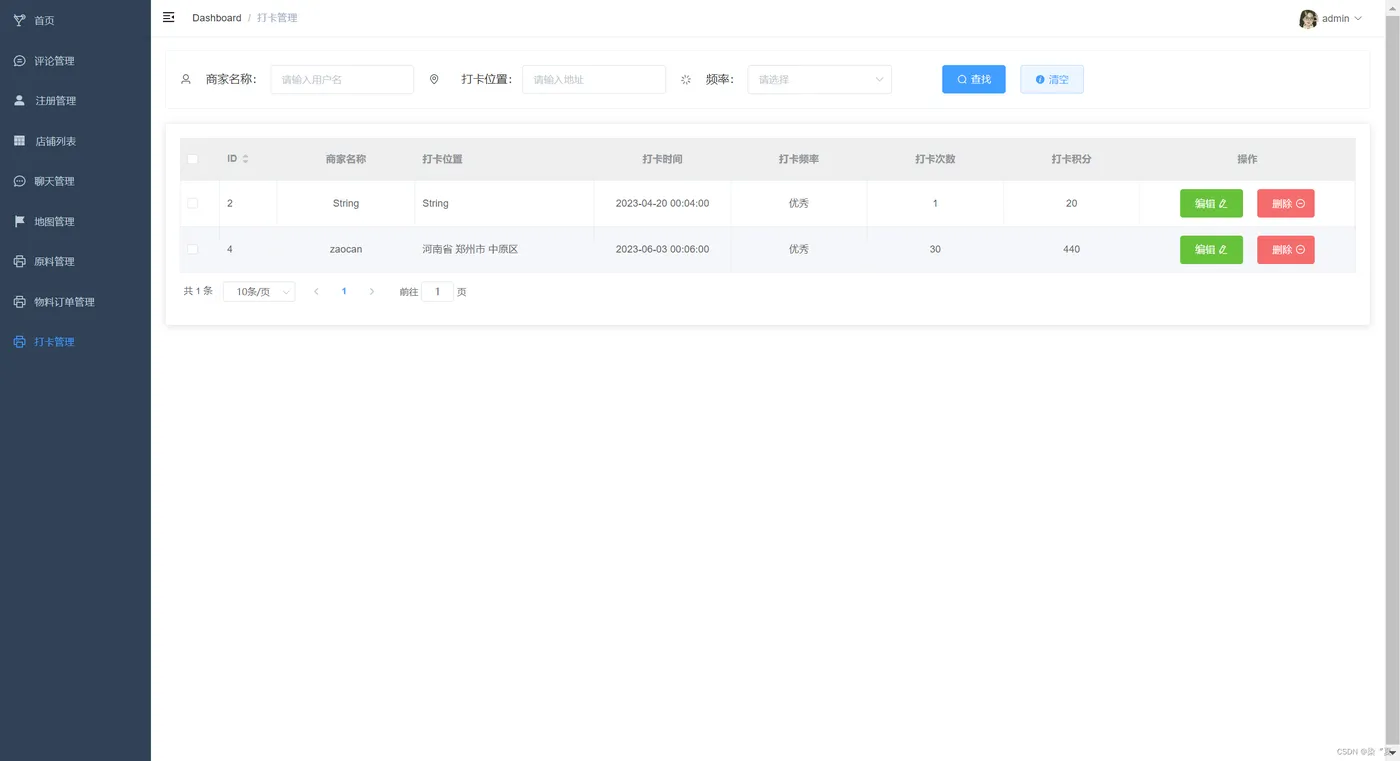This screenshot has height=761, width=1400.
Task: Open 评论管理 in the sidebar
Action: tap(75, 61)
